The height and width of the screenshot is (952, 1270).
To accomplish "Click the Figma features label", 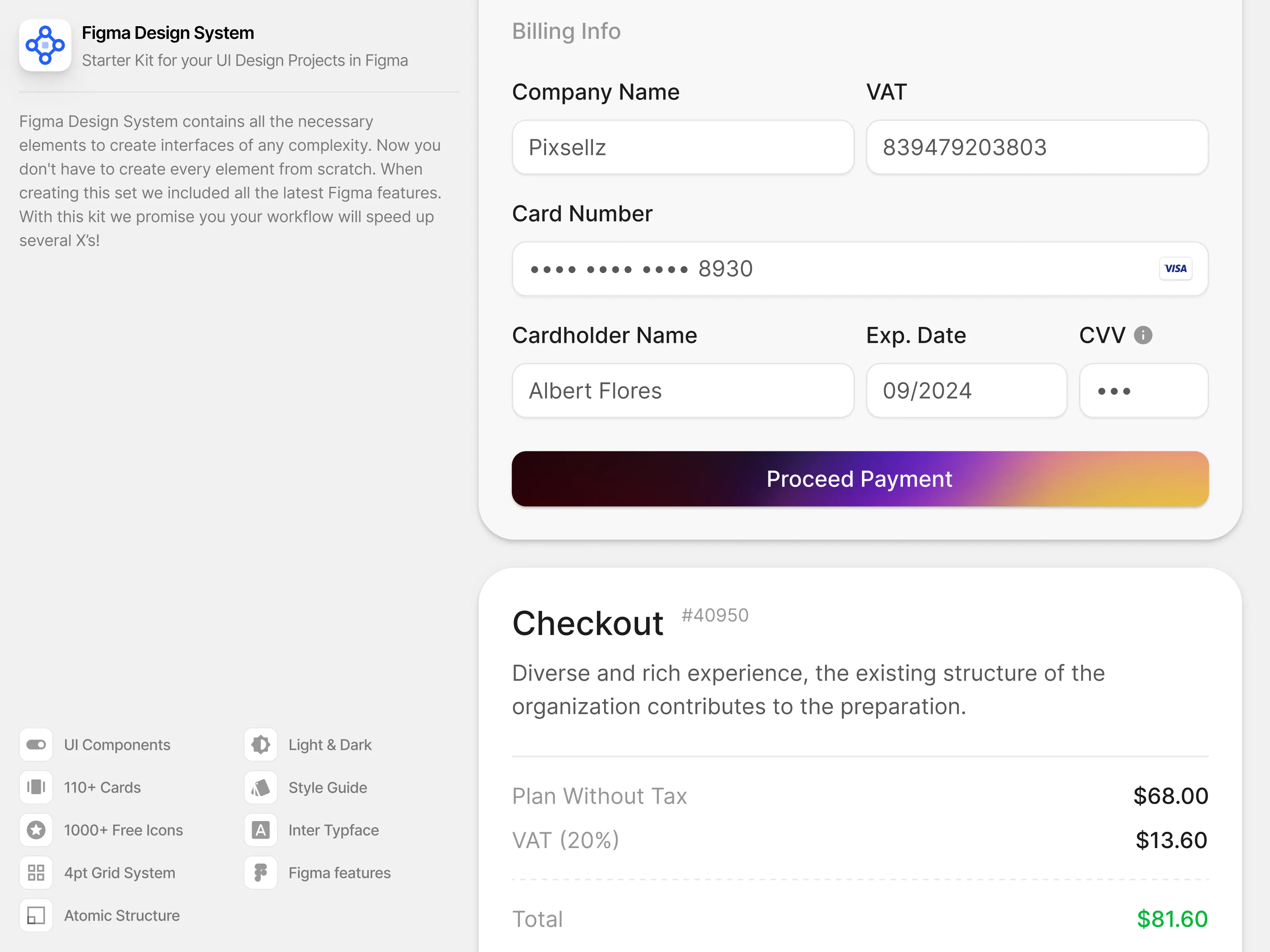I will tap(339, 873).
